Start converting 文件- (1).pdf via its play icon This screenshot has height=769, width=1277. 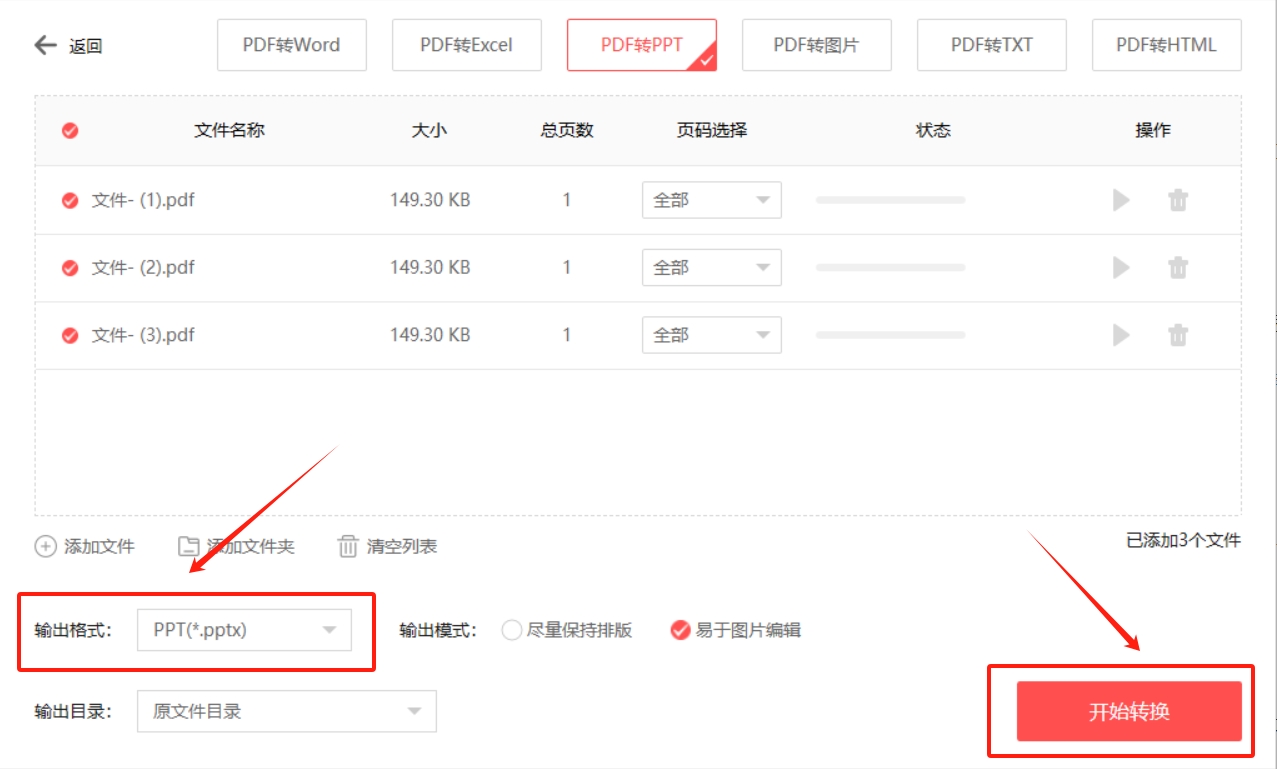click(x=1119, y=199)
